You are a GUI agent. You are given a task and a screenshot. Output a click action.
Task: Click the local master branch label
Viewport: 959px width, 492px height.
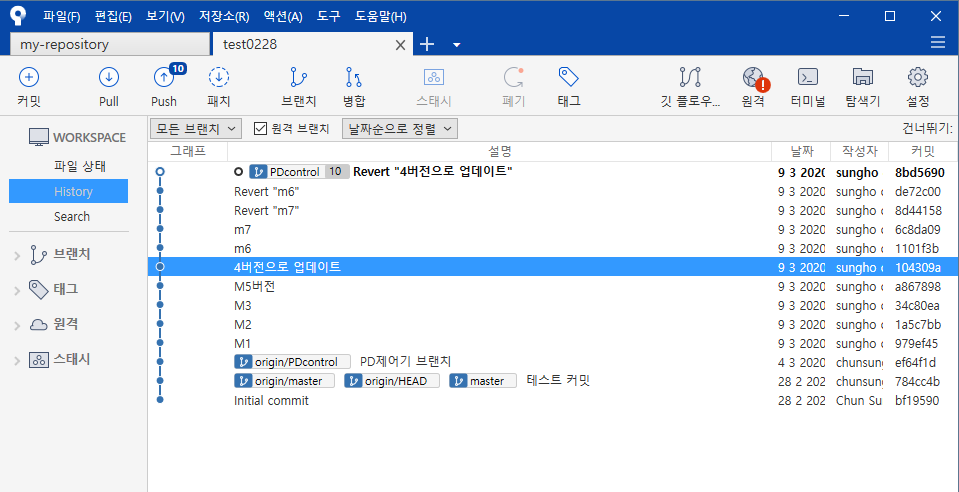tap(483, 381)
